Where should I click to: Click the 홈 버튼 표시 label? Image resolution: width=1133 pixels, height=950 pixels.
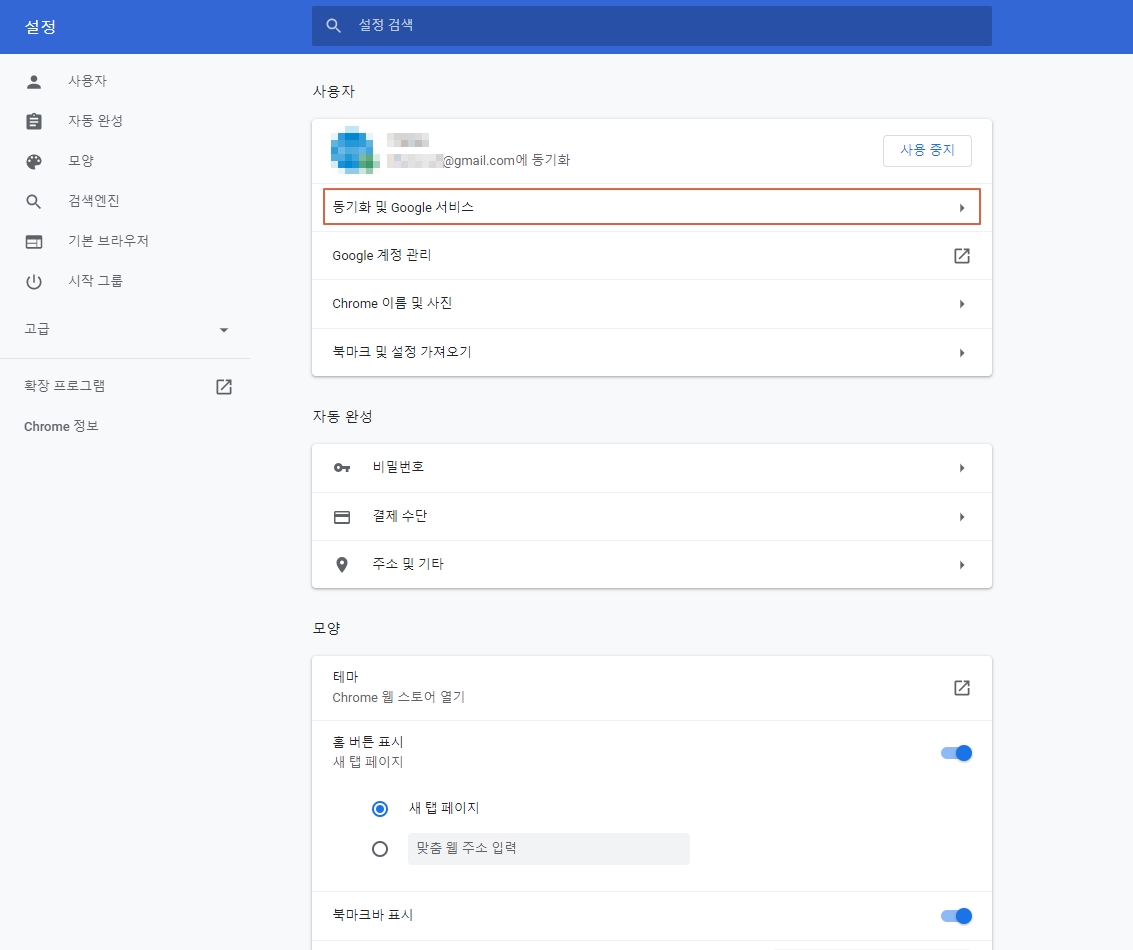[x=368, y=742]
